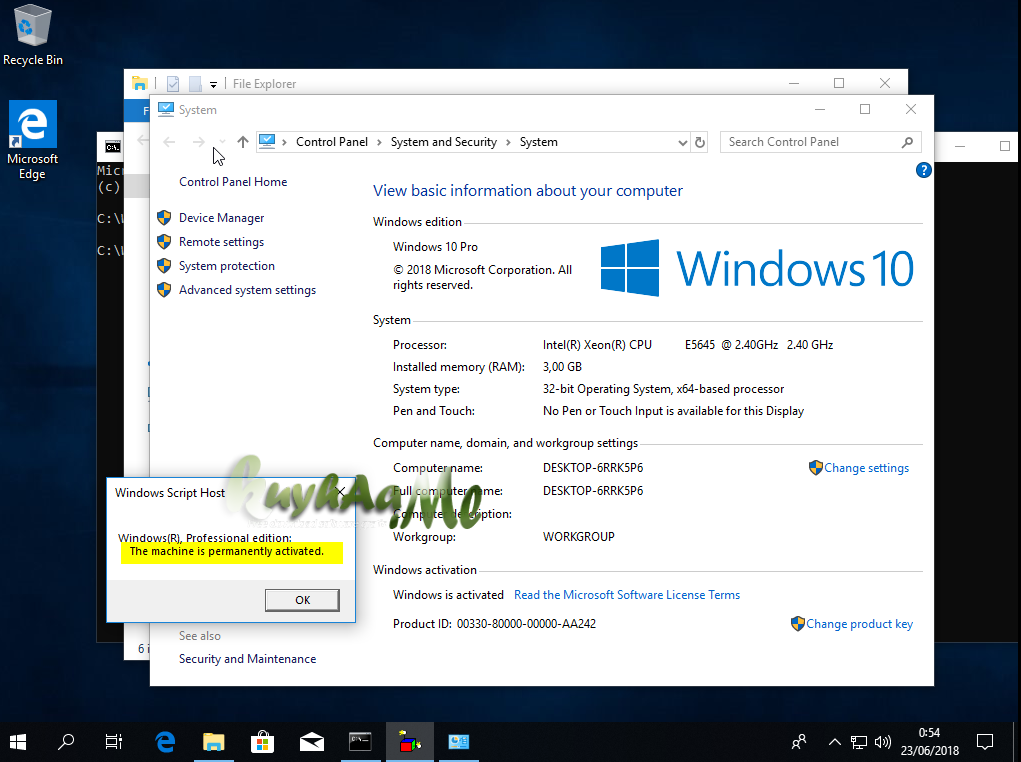Open Security and Maintenance link

247,659
